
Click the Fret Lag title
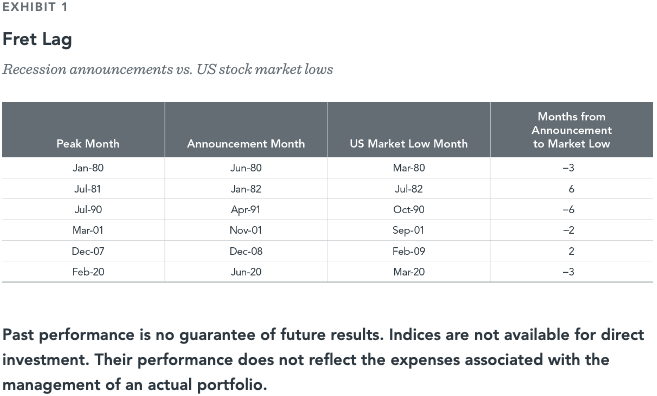pos(37,40)
